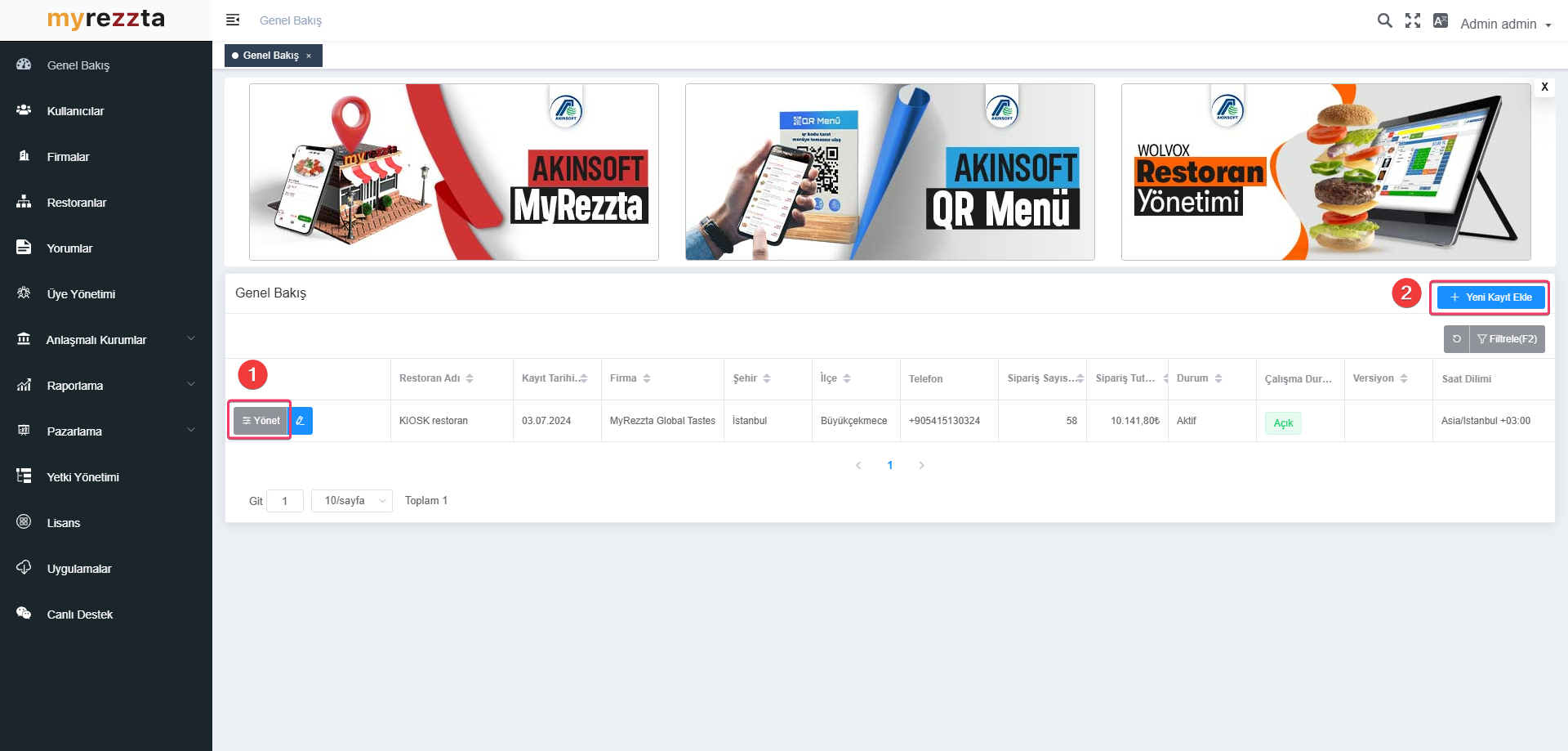Sort by the Firma column

pos(647,378)
